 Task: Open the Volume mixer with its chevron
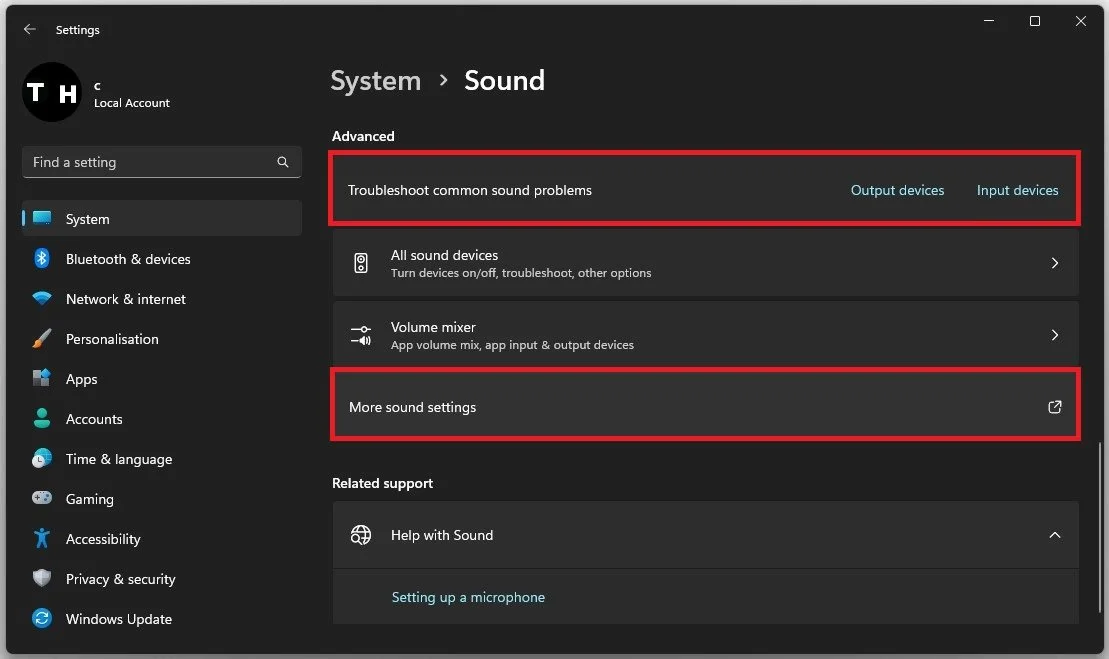(1054, 335)
